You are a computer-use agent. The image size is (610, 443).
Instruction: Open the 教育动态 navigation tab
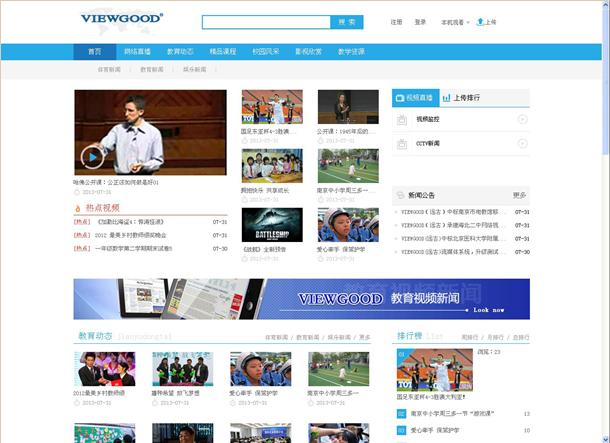click(x=180, y=52)
